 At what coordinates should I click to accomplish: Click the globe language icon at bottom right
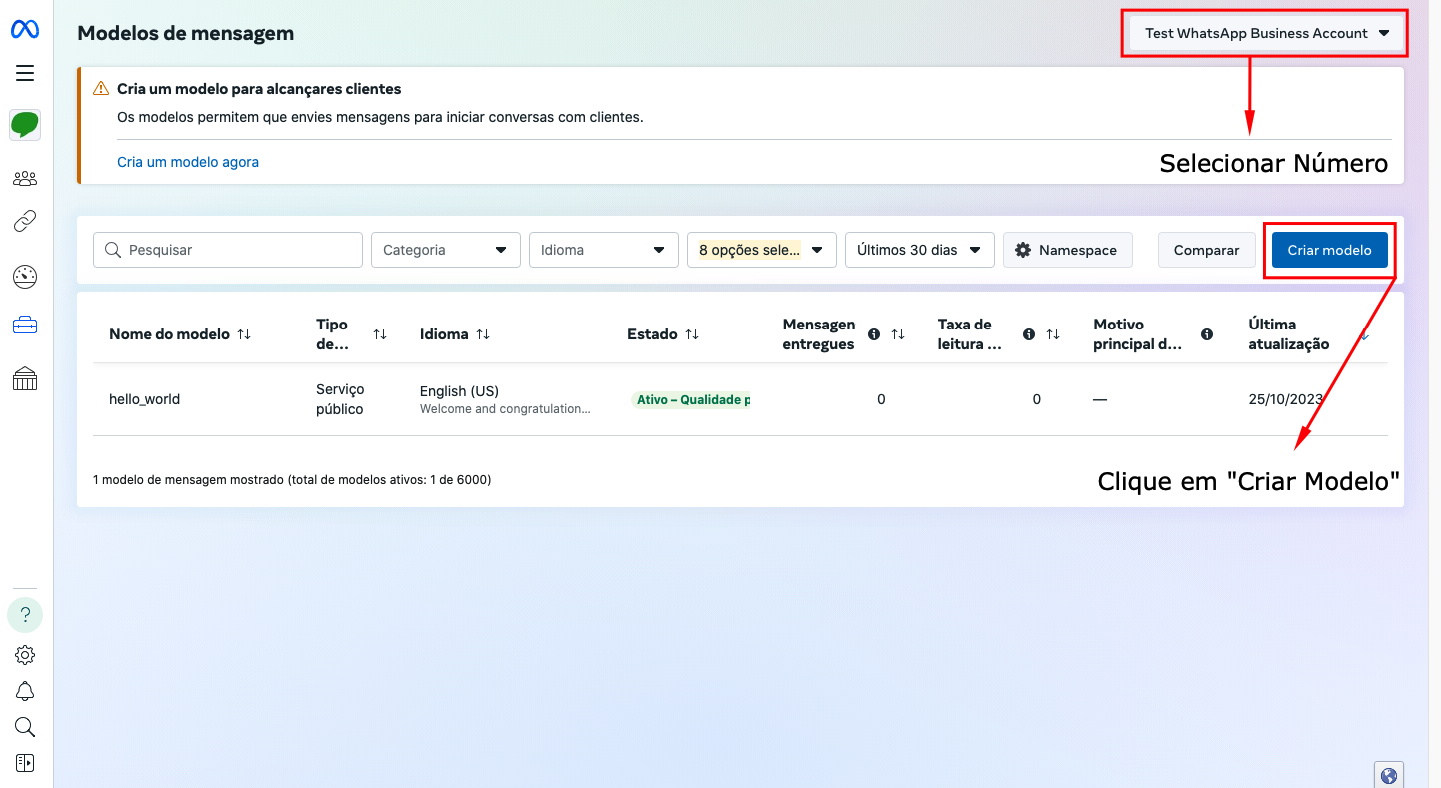pos(1388,774)
